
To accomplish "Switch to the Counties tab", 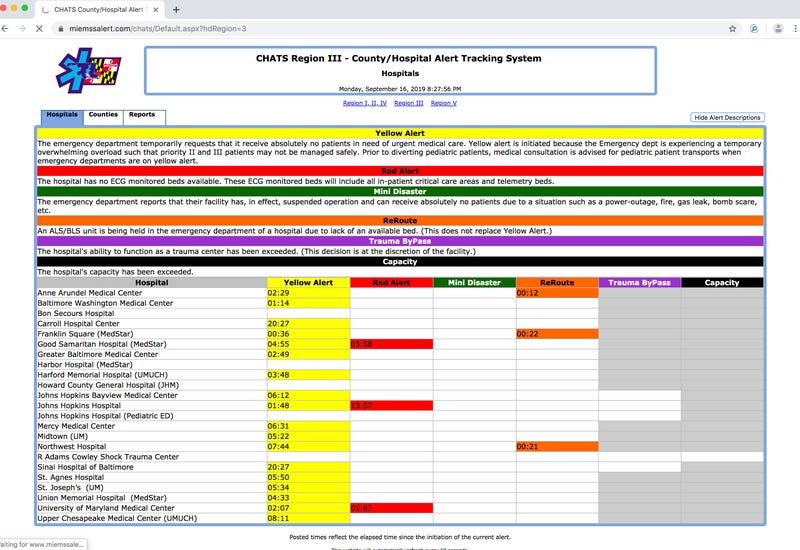I will 103,117.
